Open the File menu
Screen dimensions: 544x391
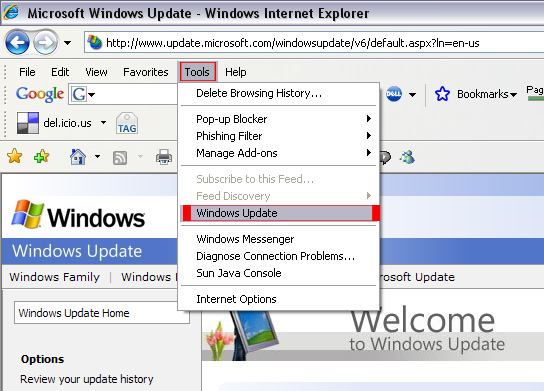point(27,72)
